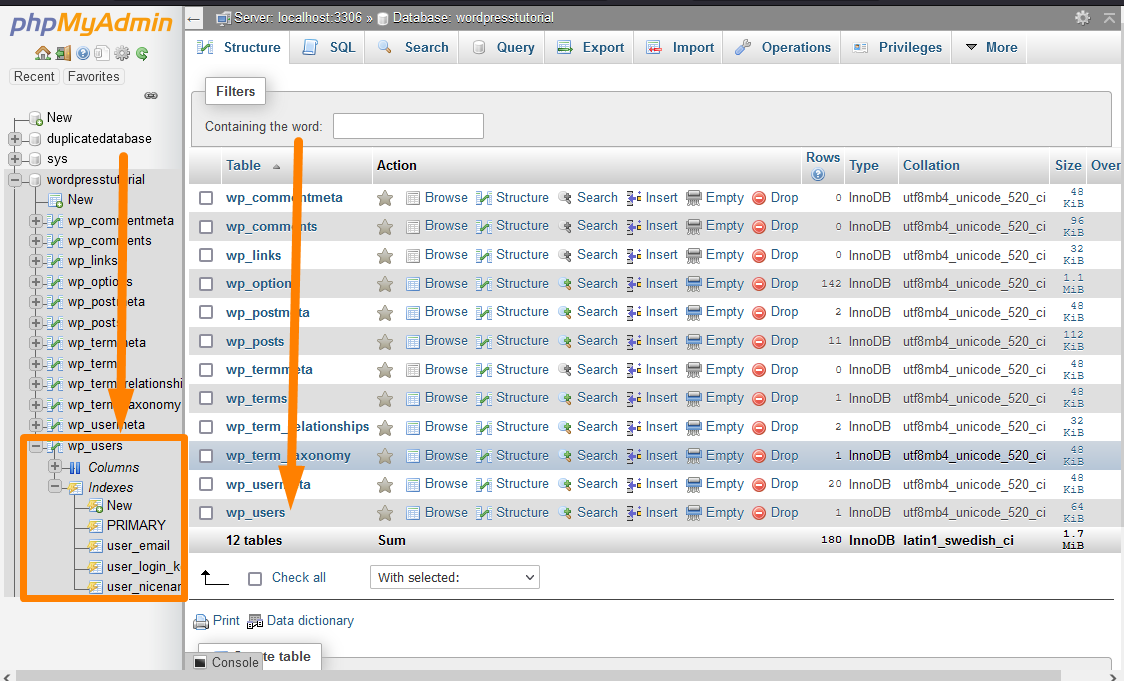This screenshot has height=681, width=1124.
Task: Tick the wp_comments row checkbox
Action: 206,227
